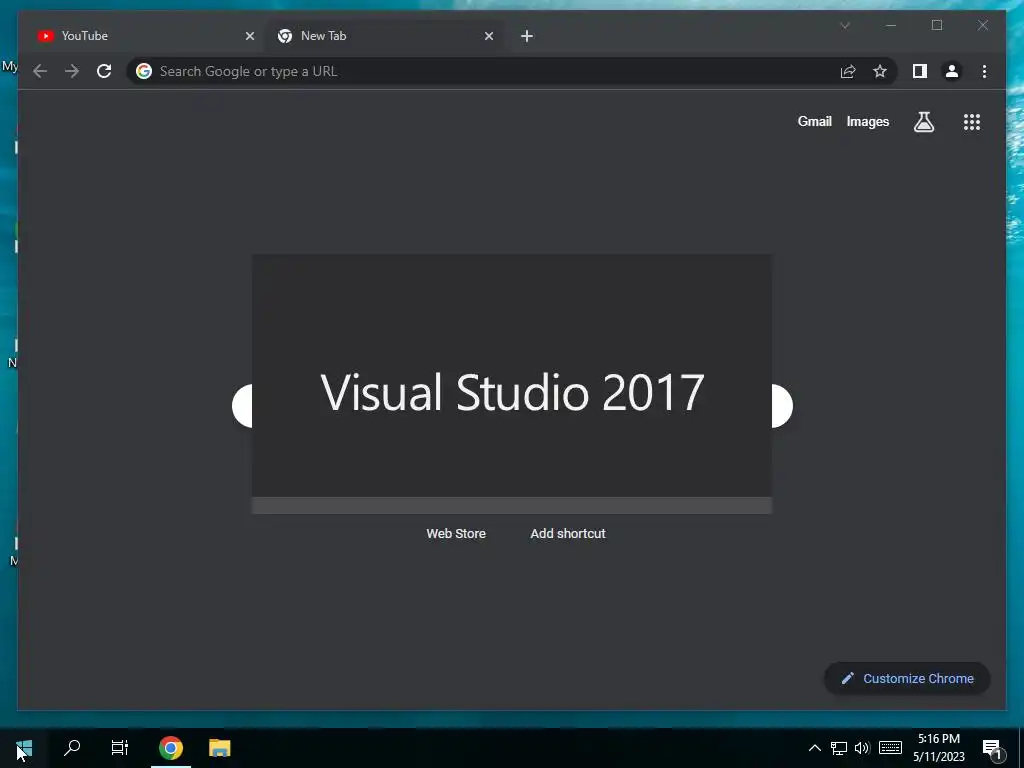Maximize the Chrome window
Screen dimensions: 1024x768
pyautogui.click(x=936, y=25)
